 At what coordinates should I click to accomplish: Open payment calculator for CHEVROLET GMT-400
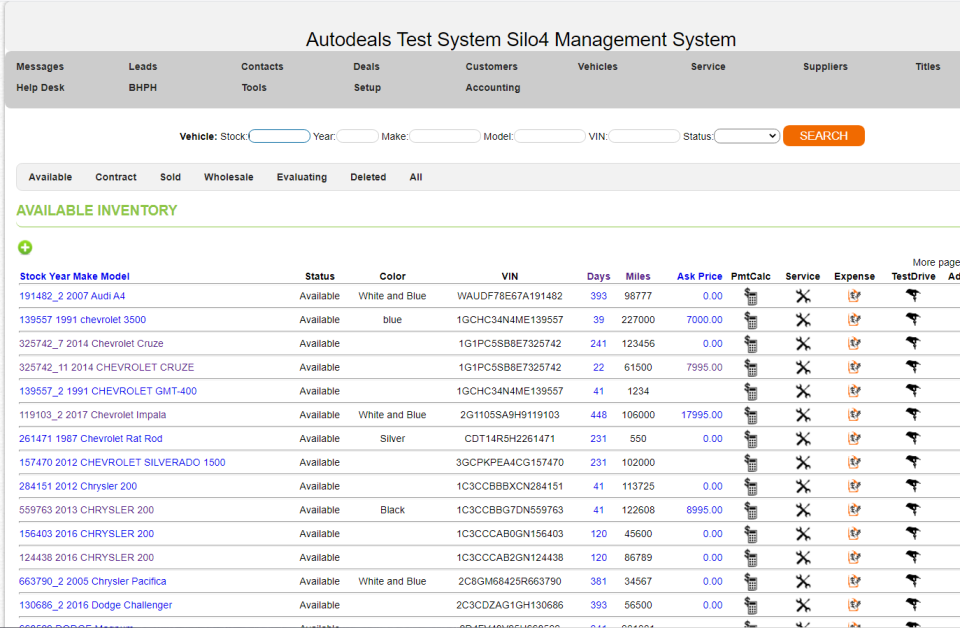pyautogui.click(x=751, y=392)
